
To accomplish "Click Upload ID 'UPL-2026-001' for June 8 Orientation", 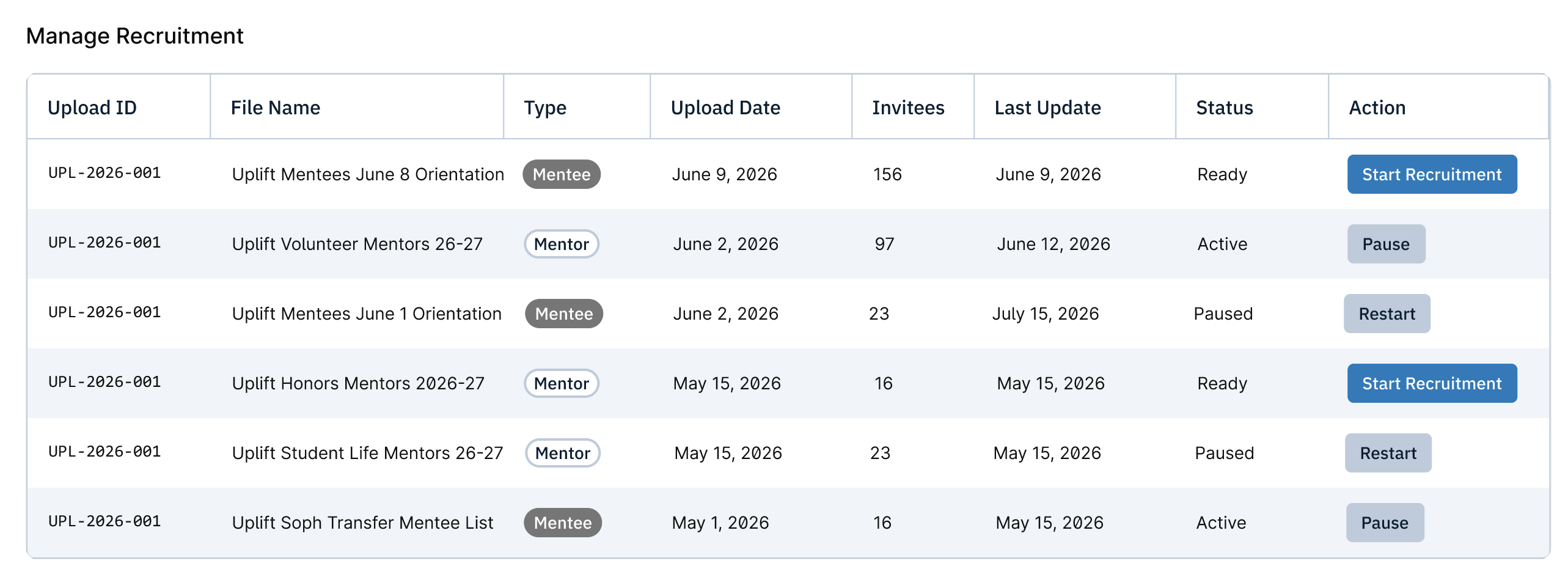I will (104, 173).
